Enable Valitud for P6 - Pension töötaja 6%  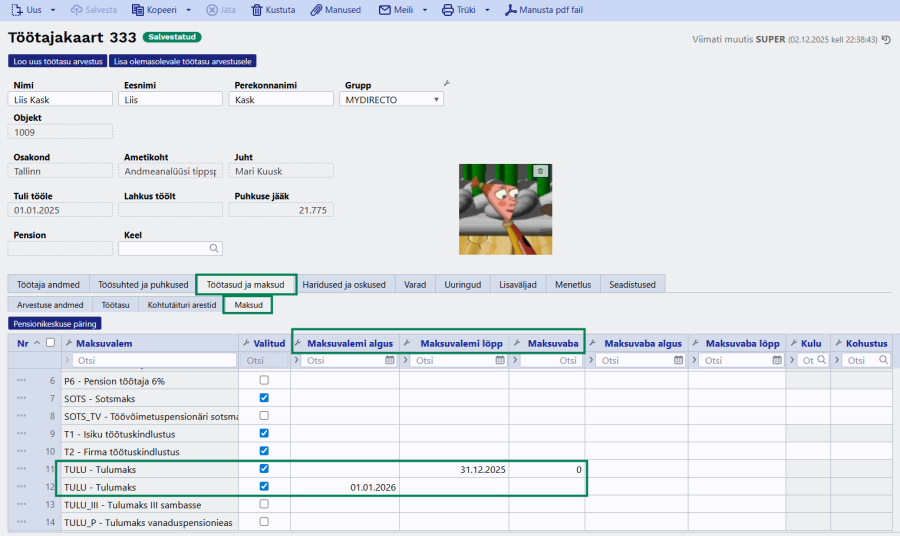coord(264,380)
